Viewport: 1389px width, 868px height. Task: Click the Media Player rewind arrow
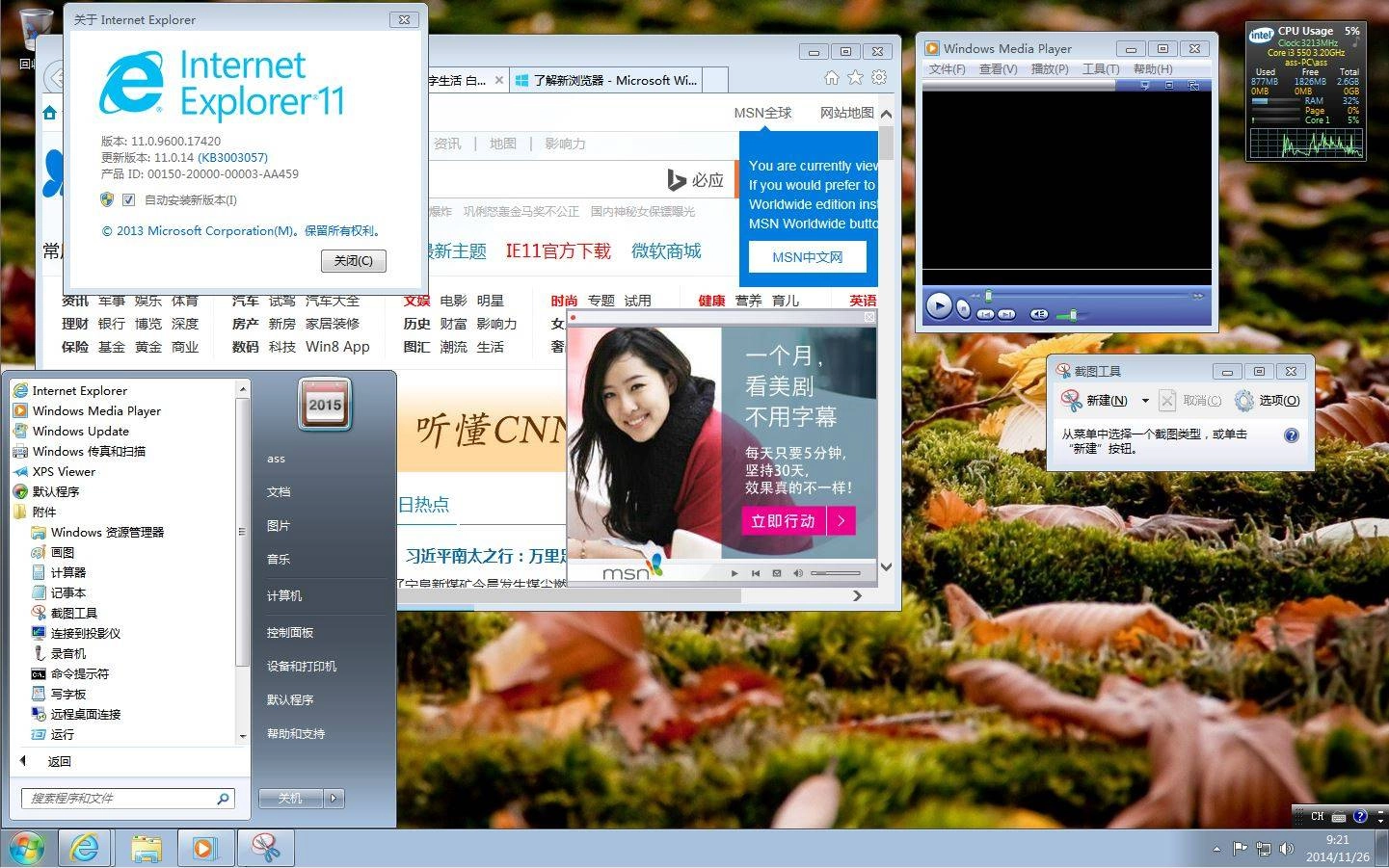click(975, 296)
